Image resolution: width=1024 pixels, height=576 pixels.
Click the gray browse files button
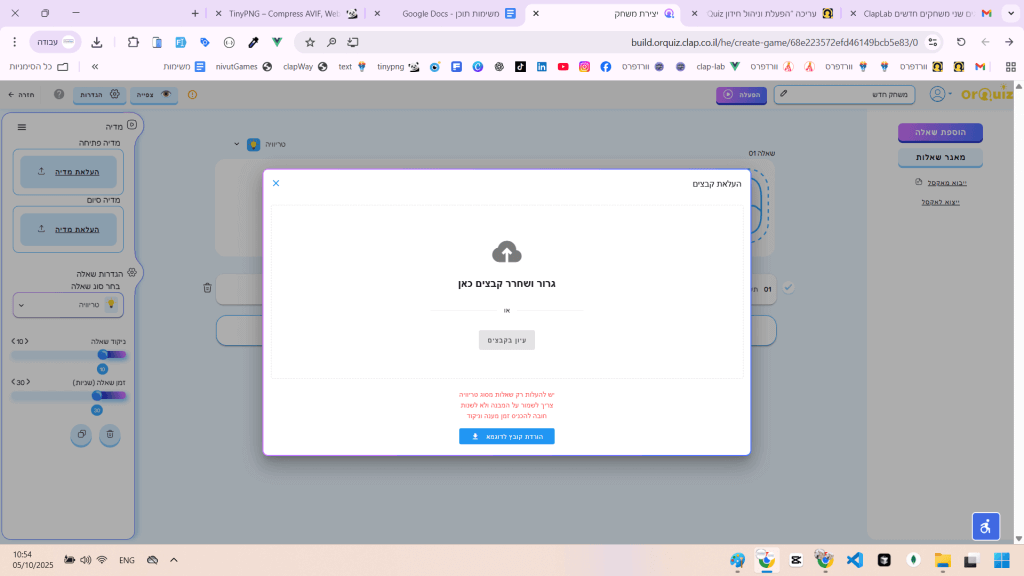pyautogui.click(x=507, y=340)
